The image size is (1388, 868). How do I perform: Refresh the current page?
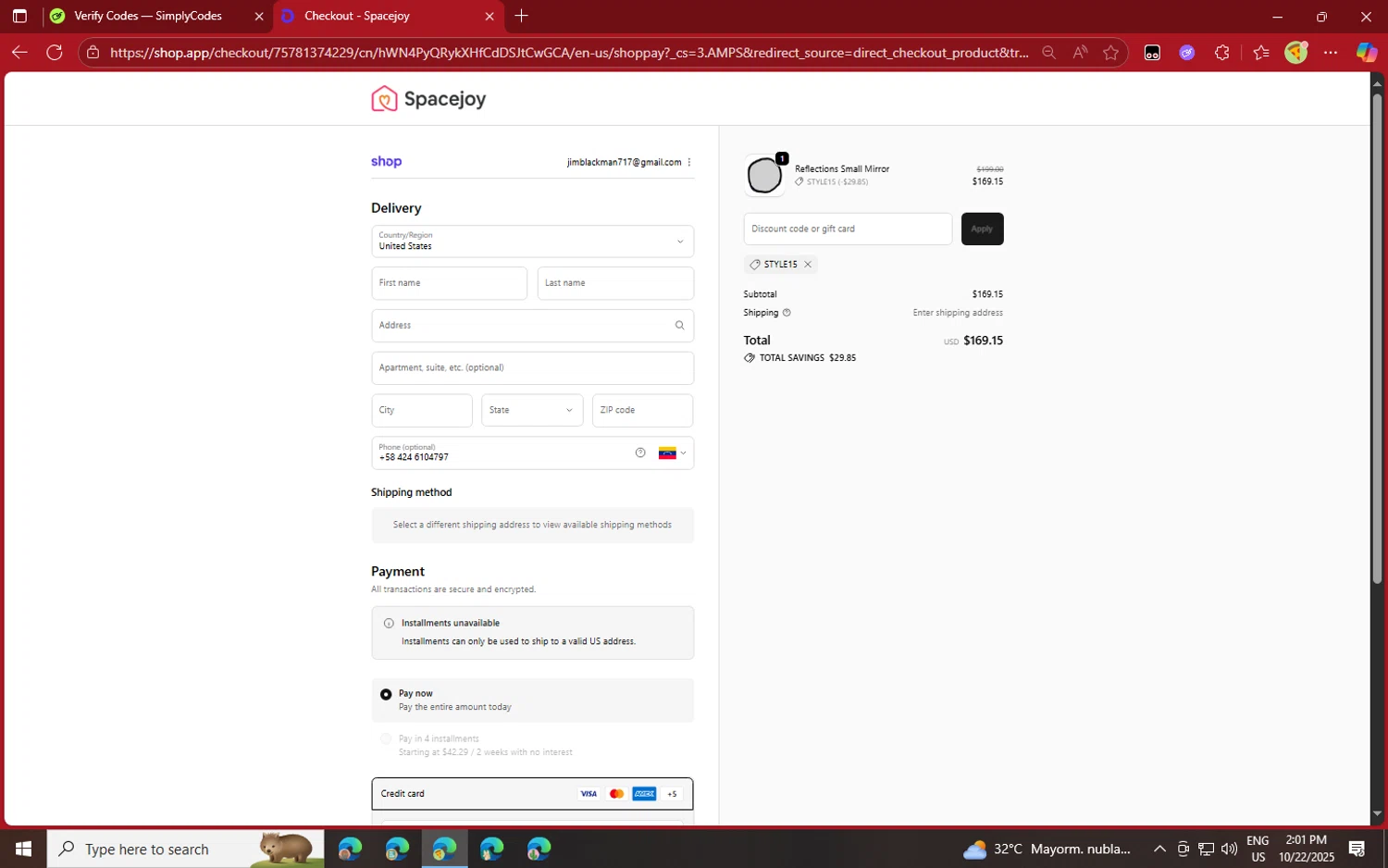point(55,53)
